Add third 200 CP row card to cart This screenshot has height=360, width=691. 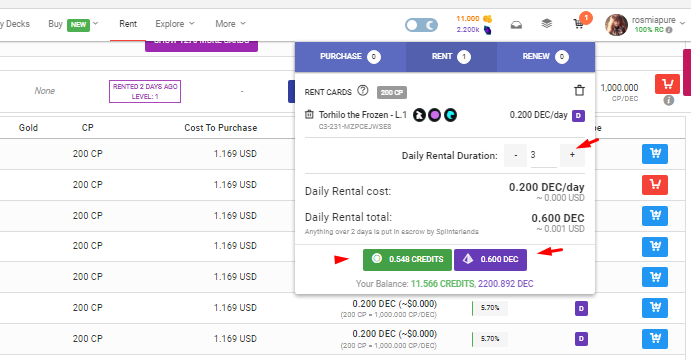click(x=655, y=215)
